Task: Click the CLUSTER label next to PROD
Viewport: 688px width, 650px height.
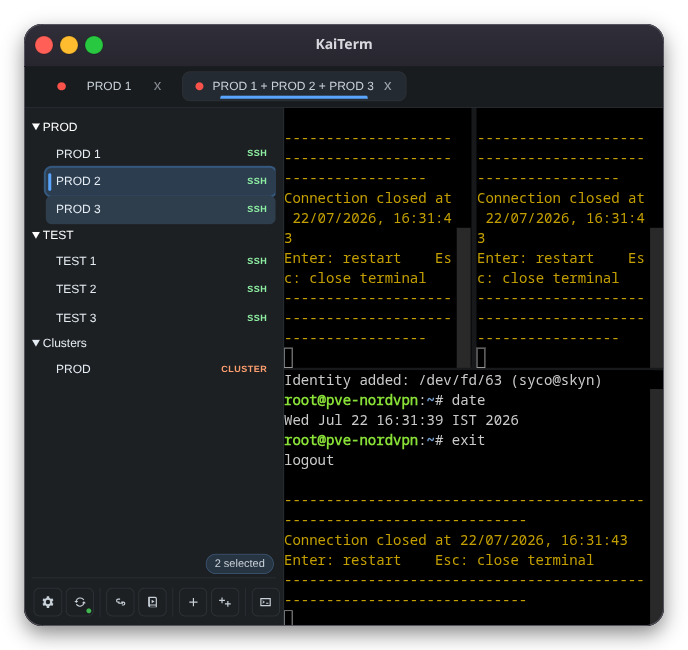Action: [244, 369]
